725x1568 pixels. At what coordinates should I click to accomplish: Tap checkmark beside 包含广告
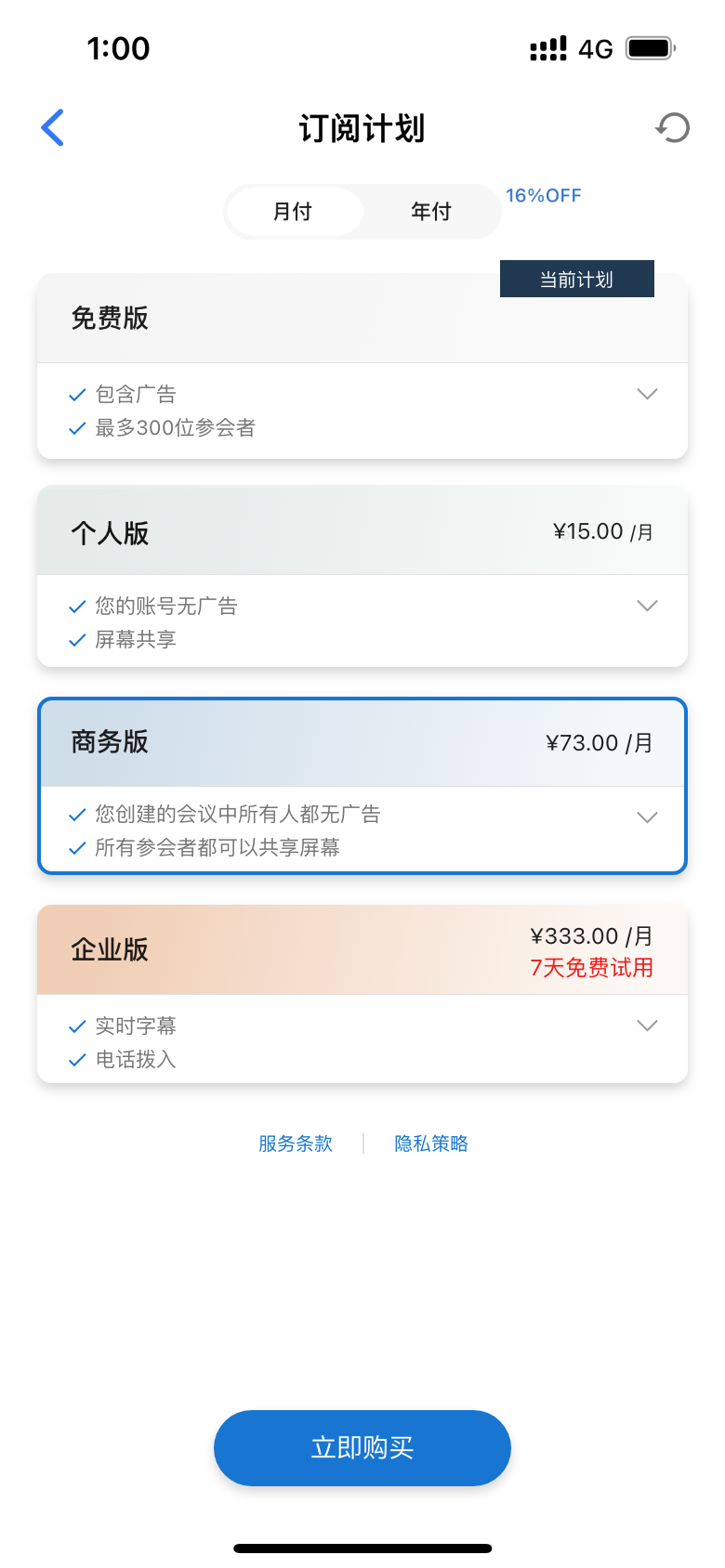tap(77, 396)
